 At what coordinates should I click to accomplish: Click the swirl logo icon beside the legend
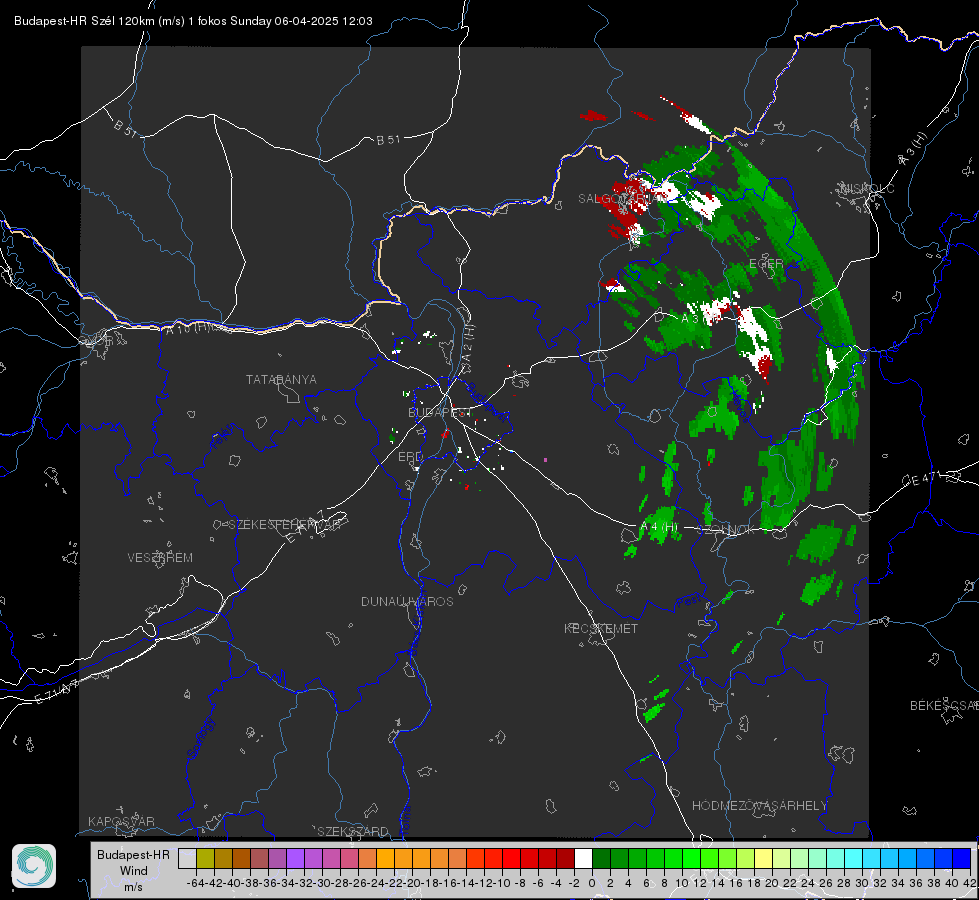coord(34,866)
